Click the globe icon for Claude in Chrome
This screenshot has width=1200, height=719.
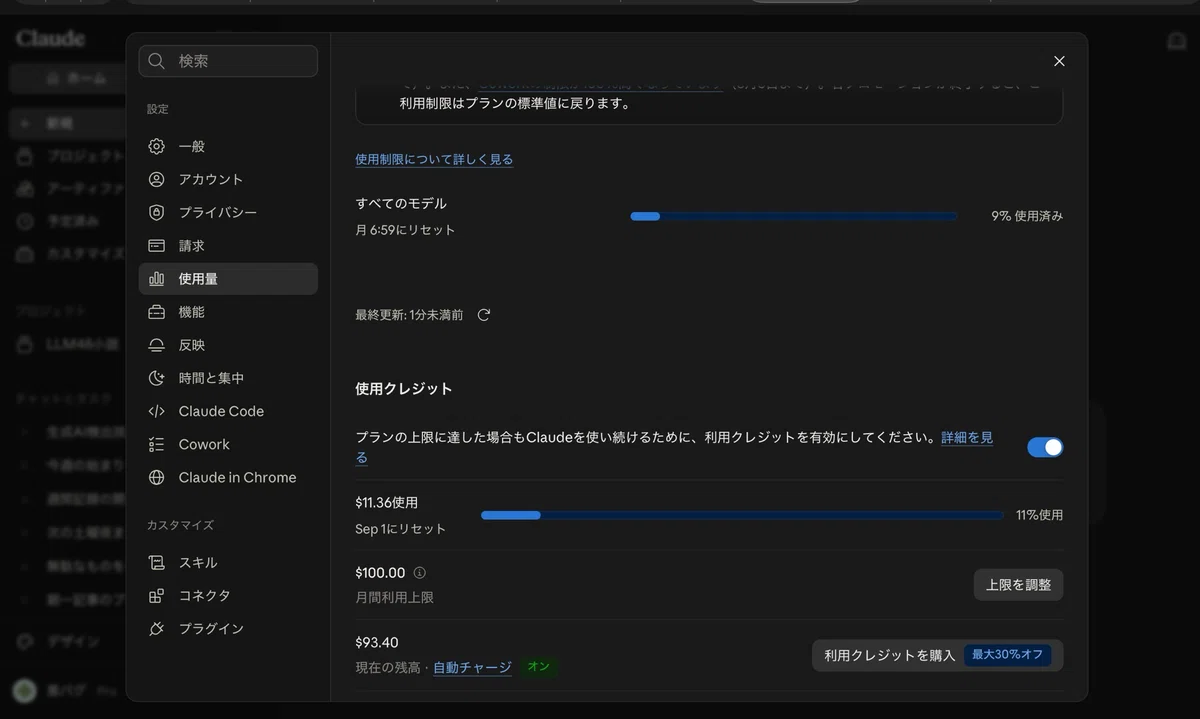[156, 477]
